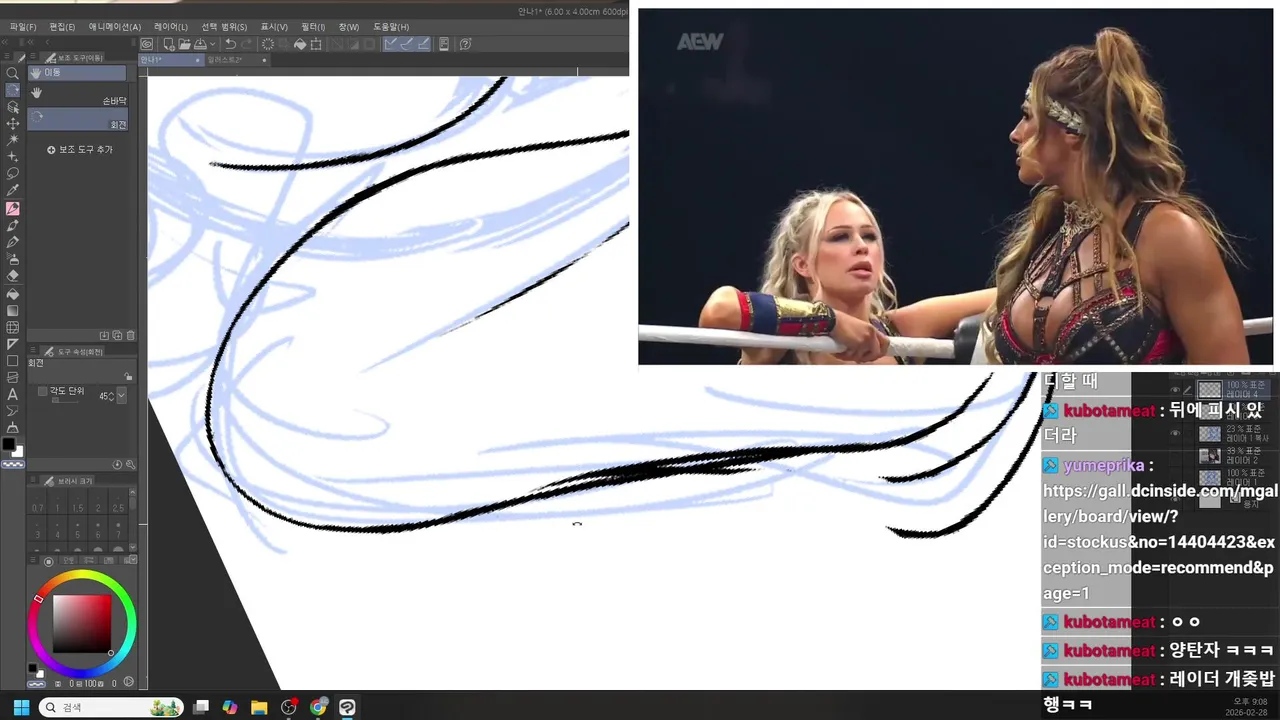1280x720 pixels.
Task: Select the Eyedropper tool
Action: 13,191
